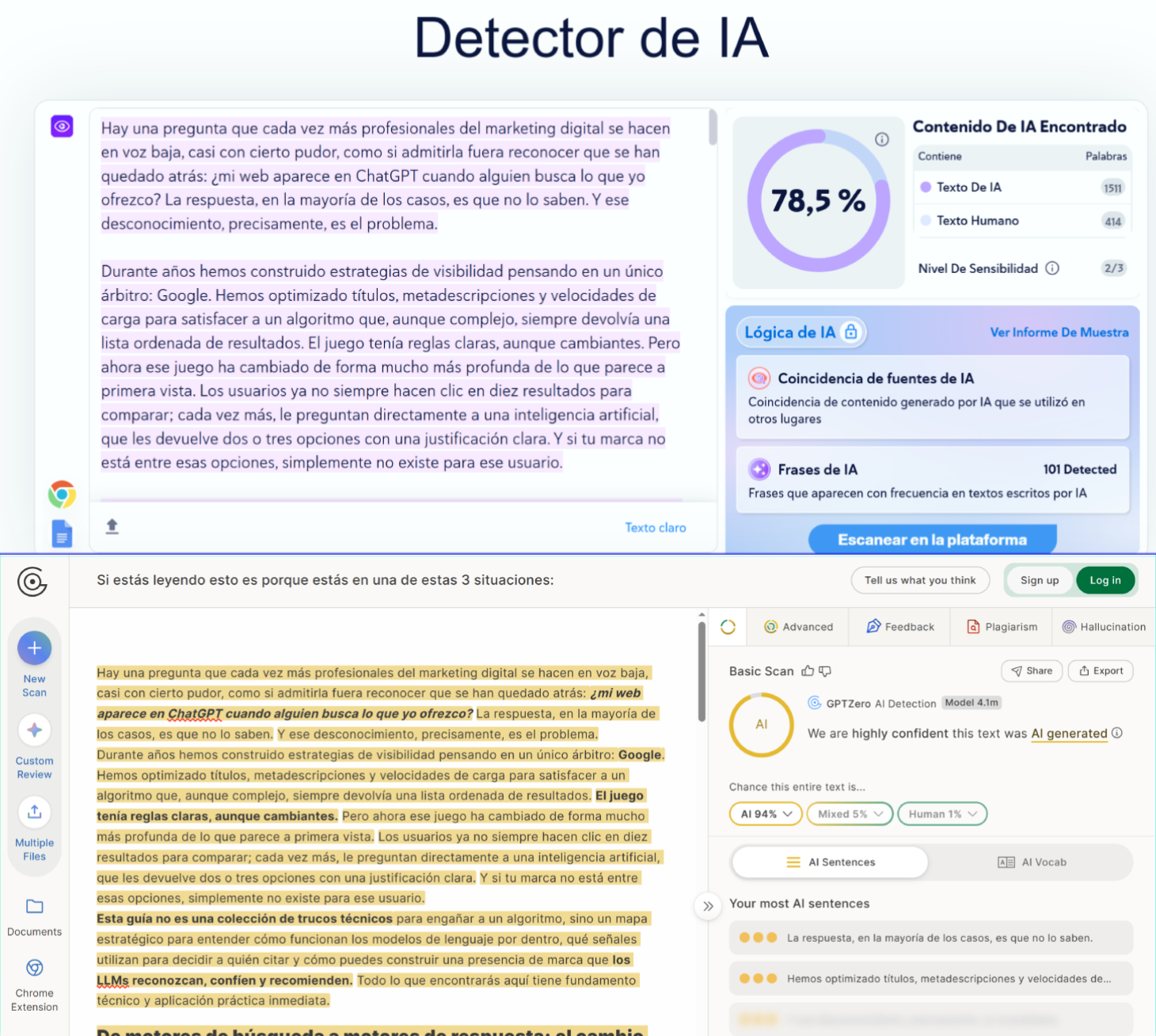The image size is (1156, 1036).
Task: Click Tell us what you think button
Action: point(920,580)
